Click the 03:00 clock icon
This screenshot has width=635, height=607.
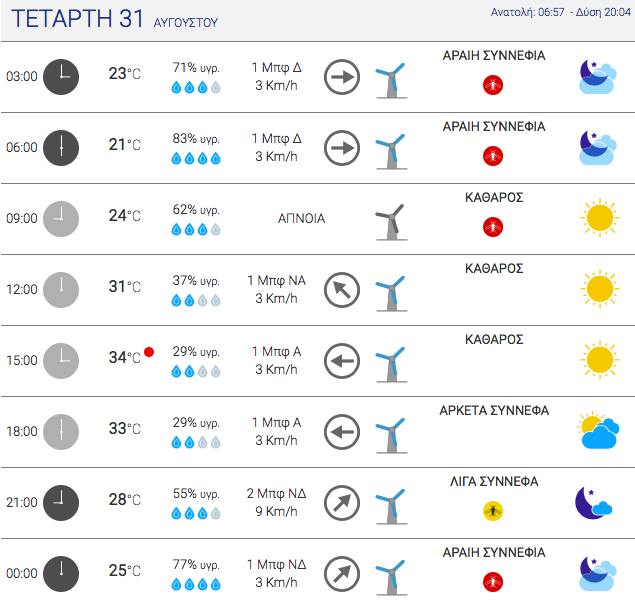pos(61,77)
